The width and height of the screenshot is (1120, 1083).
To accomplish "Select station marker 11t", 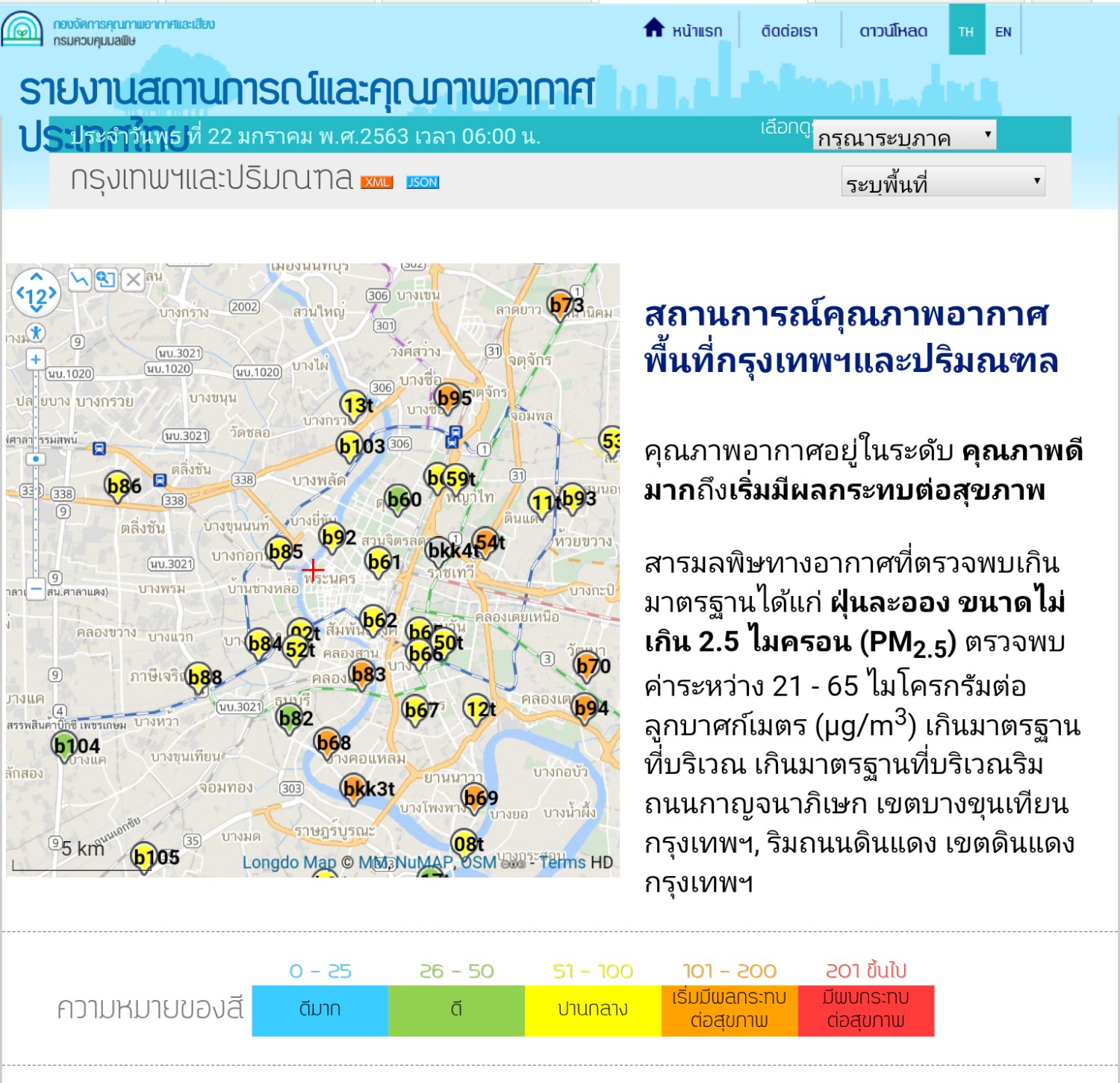I will (x=541, y=502).
